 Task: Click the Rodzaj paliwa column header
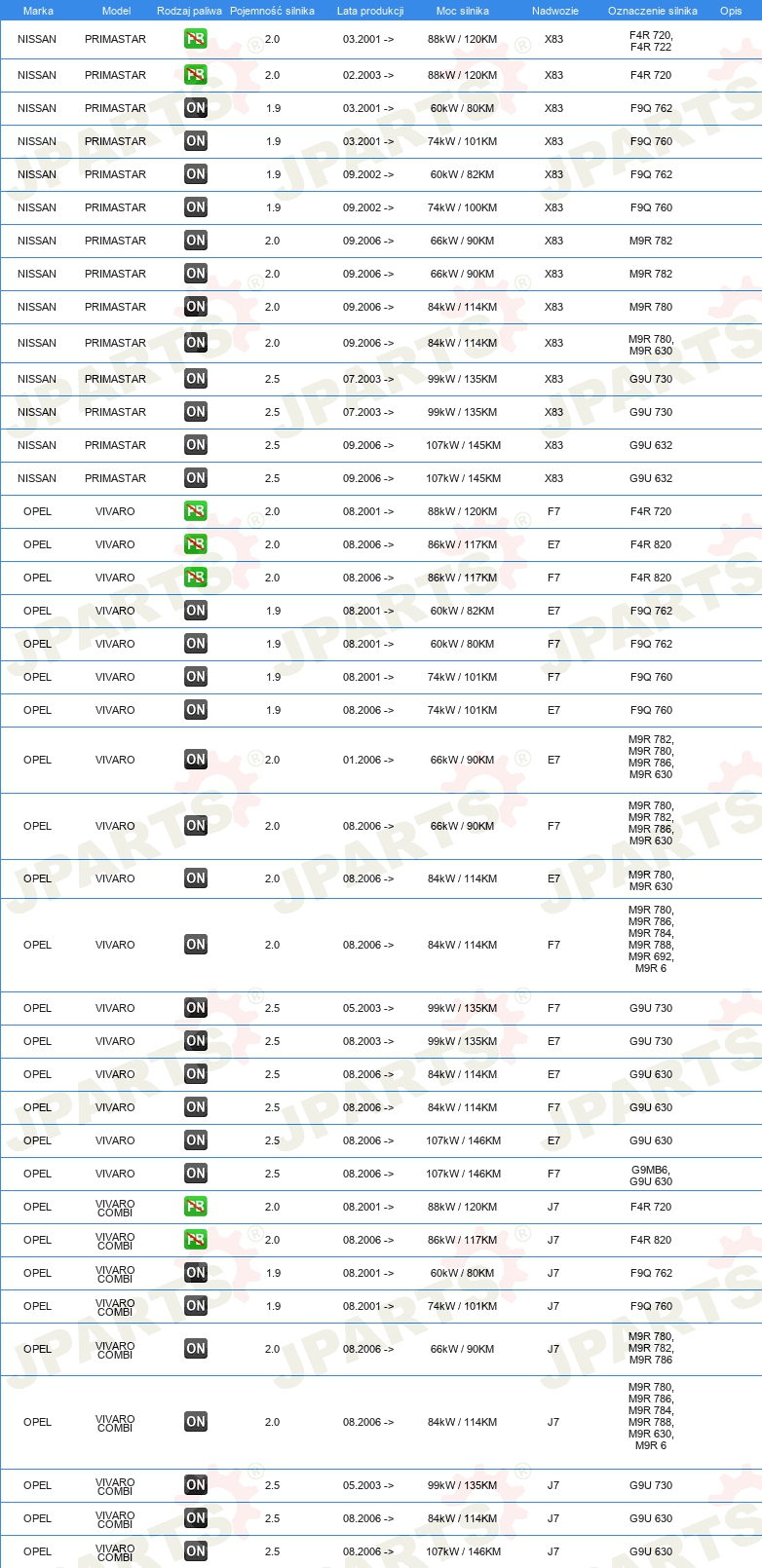pyautogui.click(x=189, y=11)
